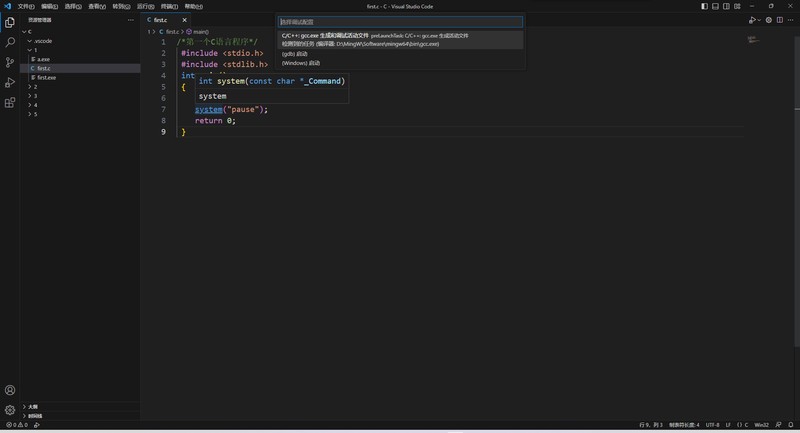Open editor More Actions ellipsis
Screen dimensions: 800x433
790,20
